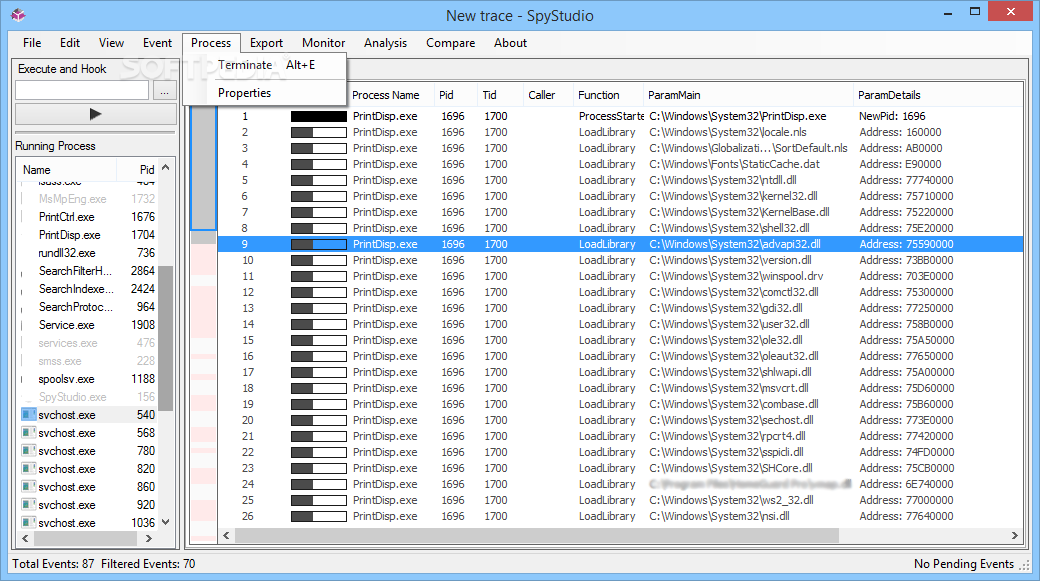Click svchost.exe icon for Pid 540
This screenshot has width=1040, height=581.
coord(28,415)
